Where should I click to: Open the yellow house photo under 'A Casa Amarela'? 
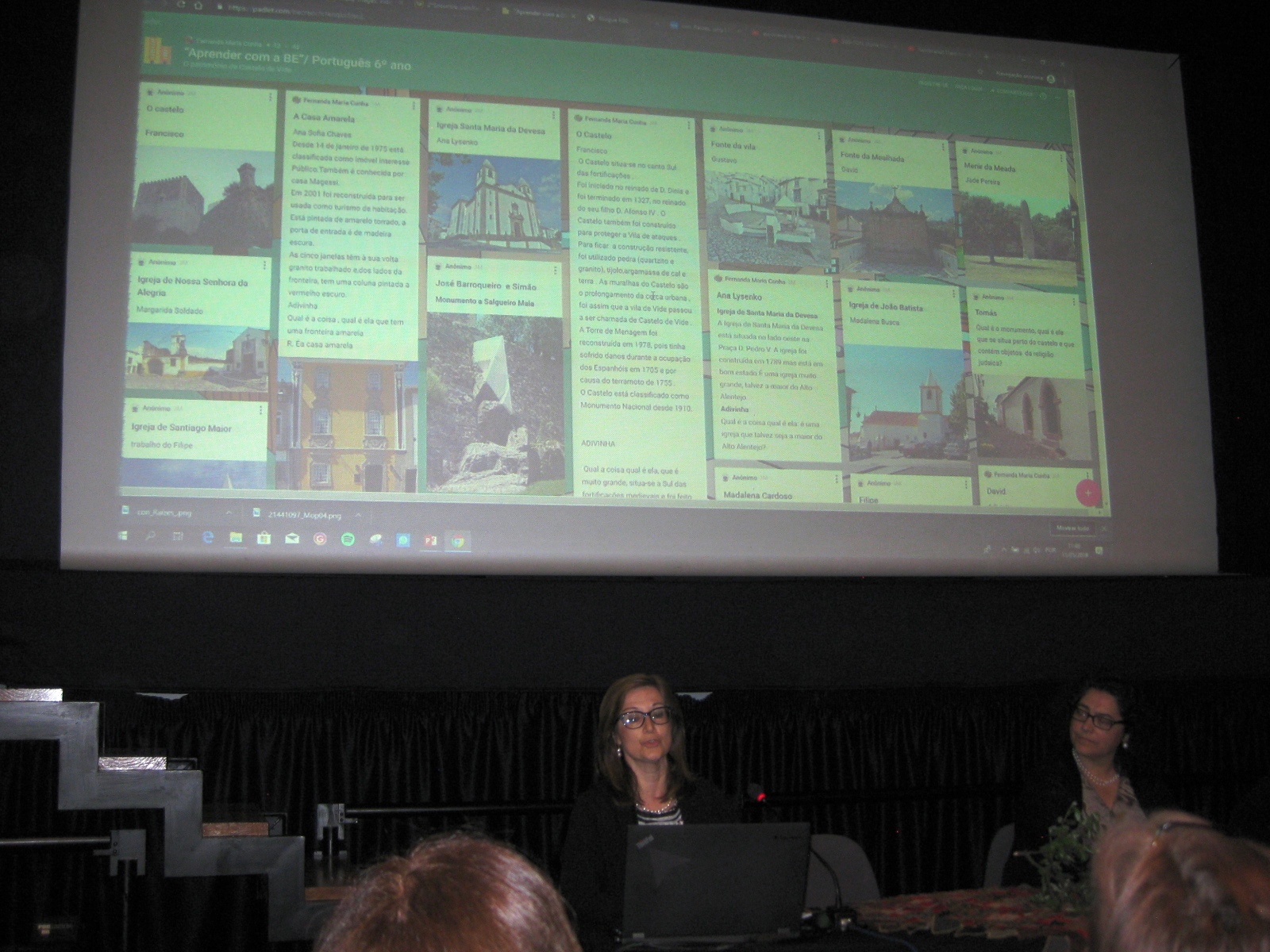[x=346, y=425]
